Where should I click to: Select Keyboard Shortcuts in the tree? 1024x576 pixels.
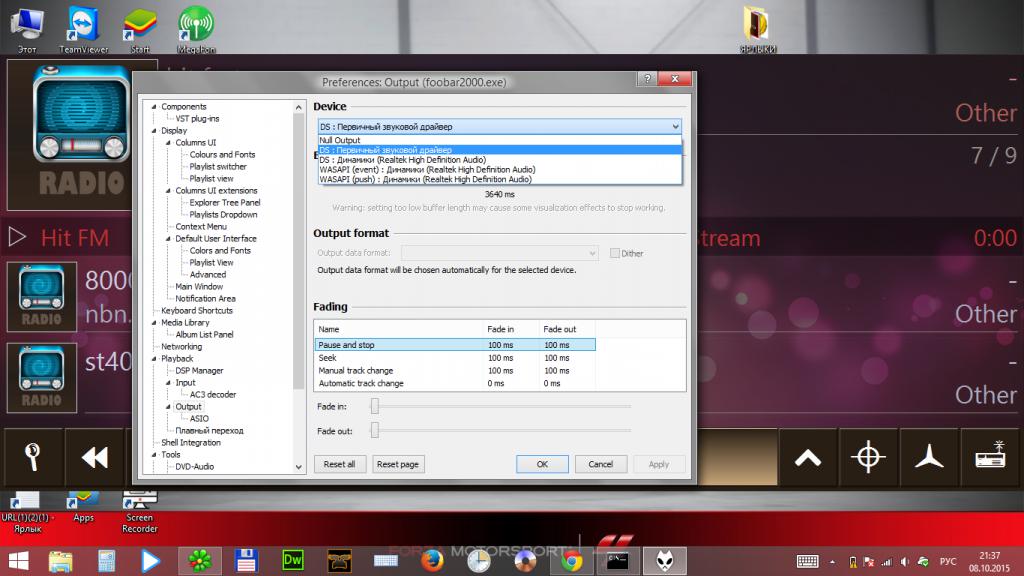point(197,311)
